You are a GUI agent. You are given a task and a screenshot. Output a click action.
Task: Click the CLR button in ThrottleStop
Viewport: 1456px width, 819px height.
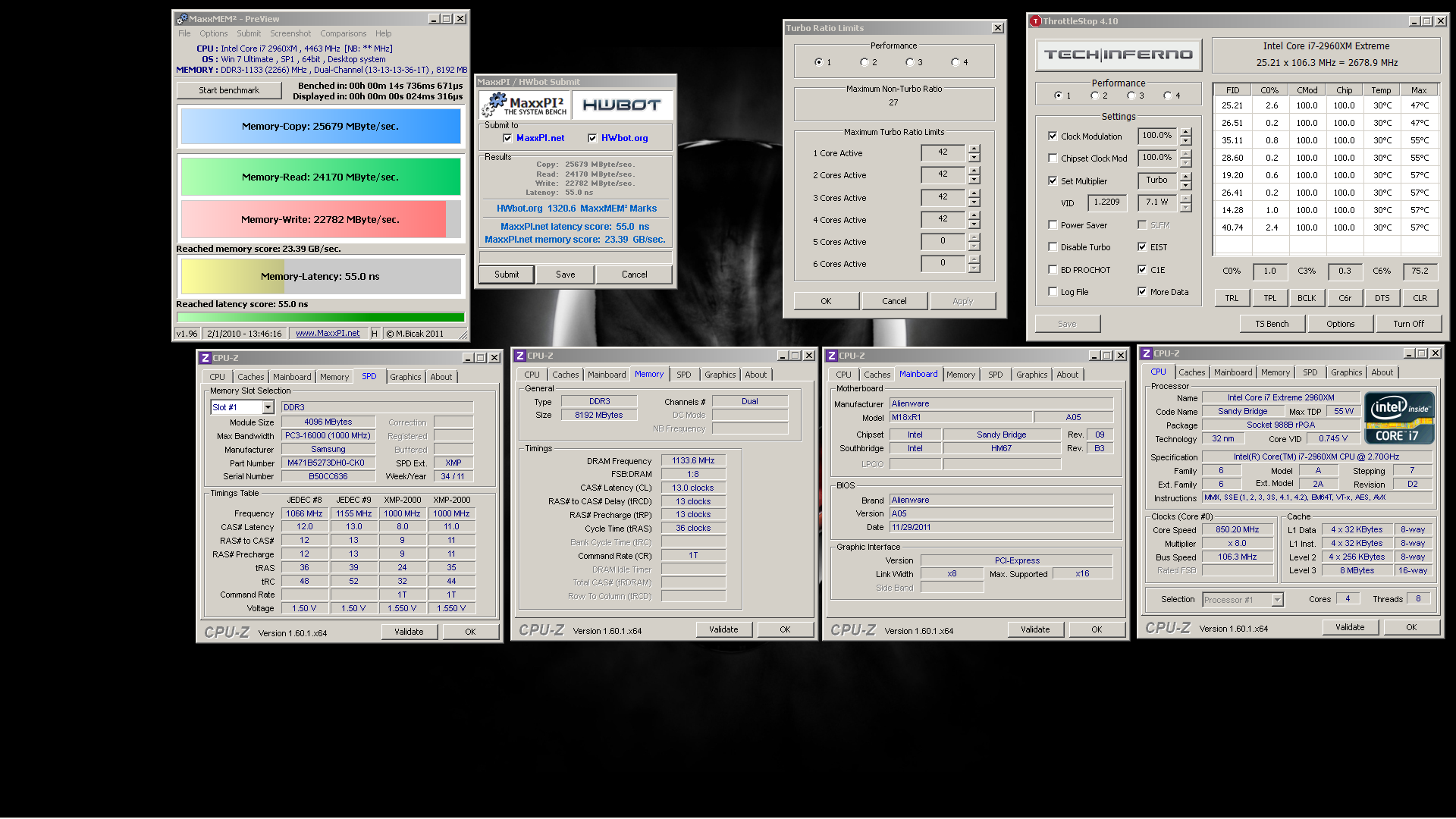tap(1420, 298)
